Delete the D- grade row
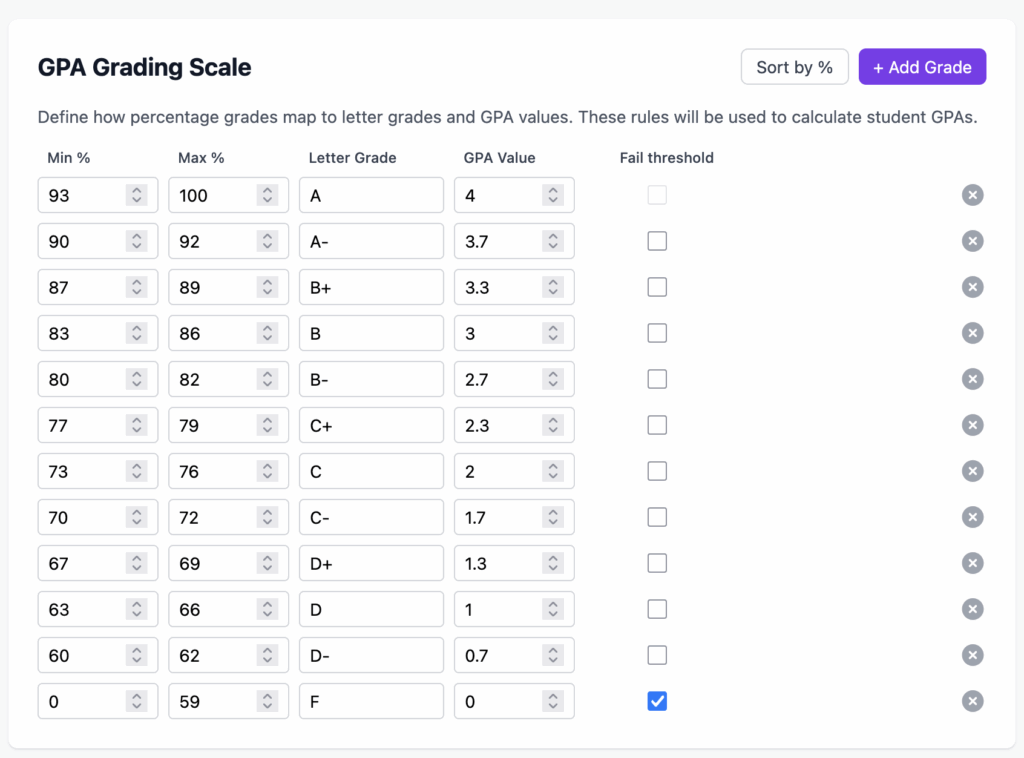 point(972,655)
